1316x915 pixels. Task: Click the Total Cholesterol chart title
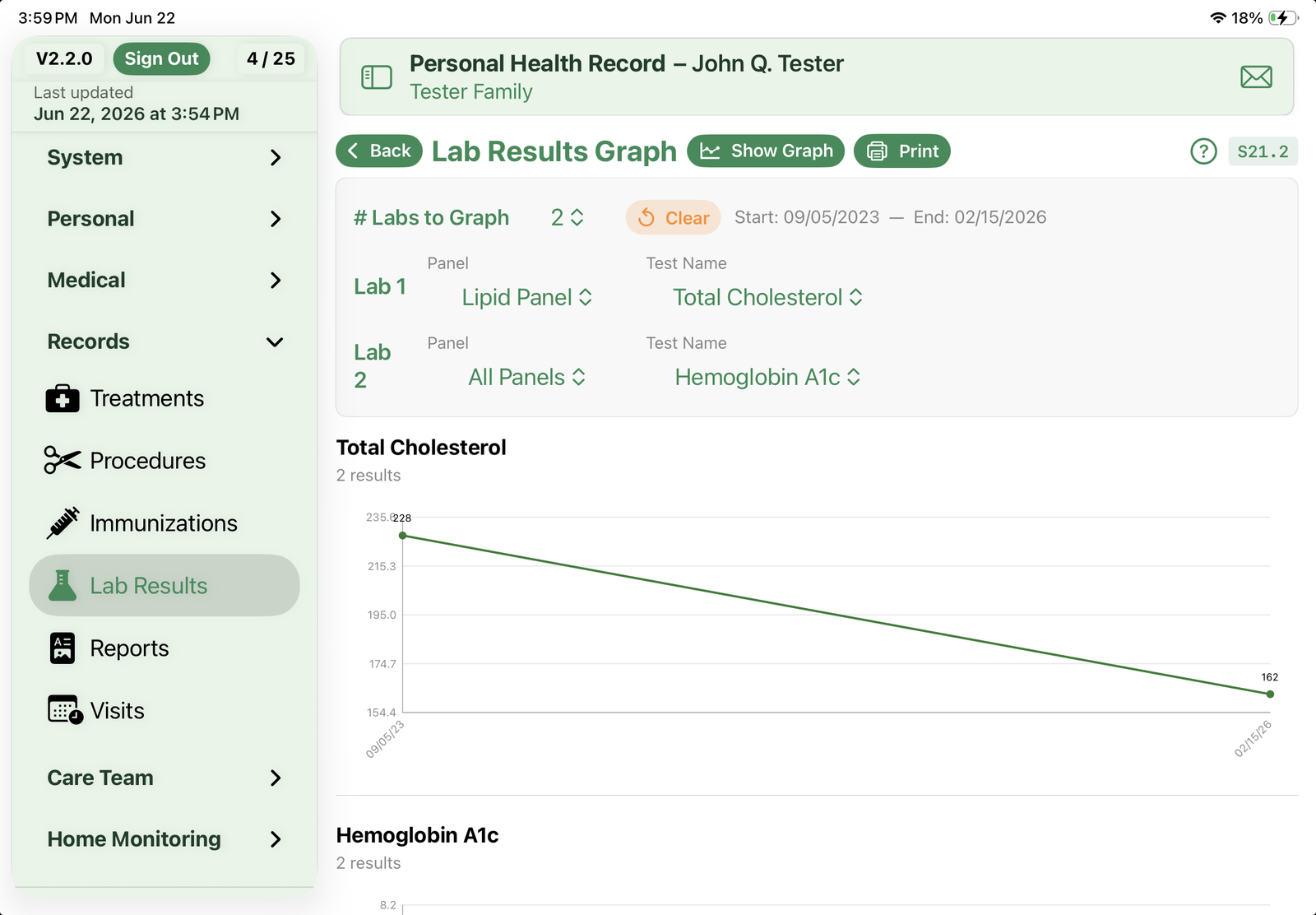[421, 448]
